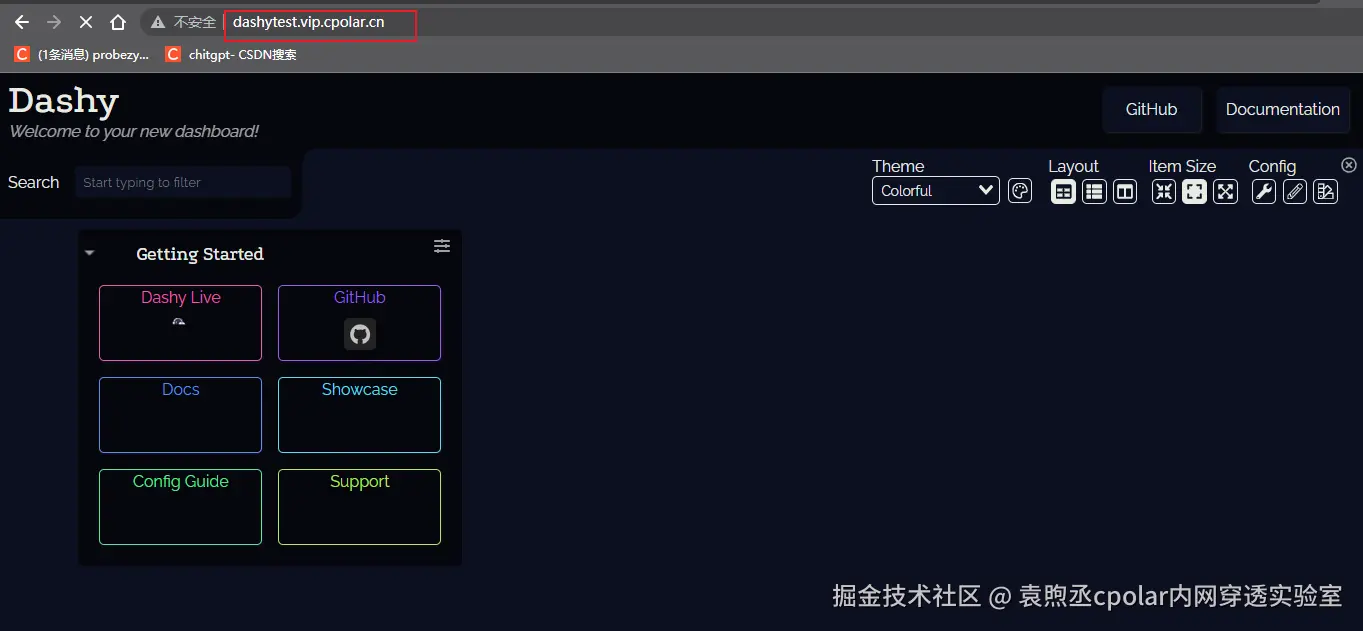
Task: Stop page loading with X button
Action: (x=86, y=22)
